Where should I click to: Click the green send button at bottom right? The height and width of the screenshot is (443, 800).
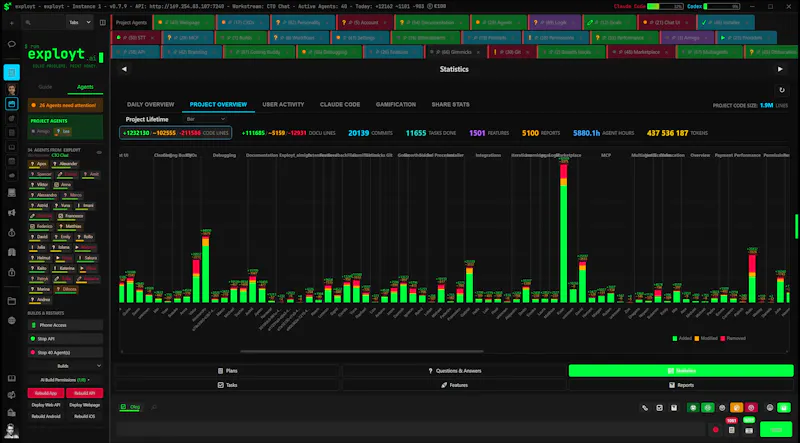point(776,430)
